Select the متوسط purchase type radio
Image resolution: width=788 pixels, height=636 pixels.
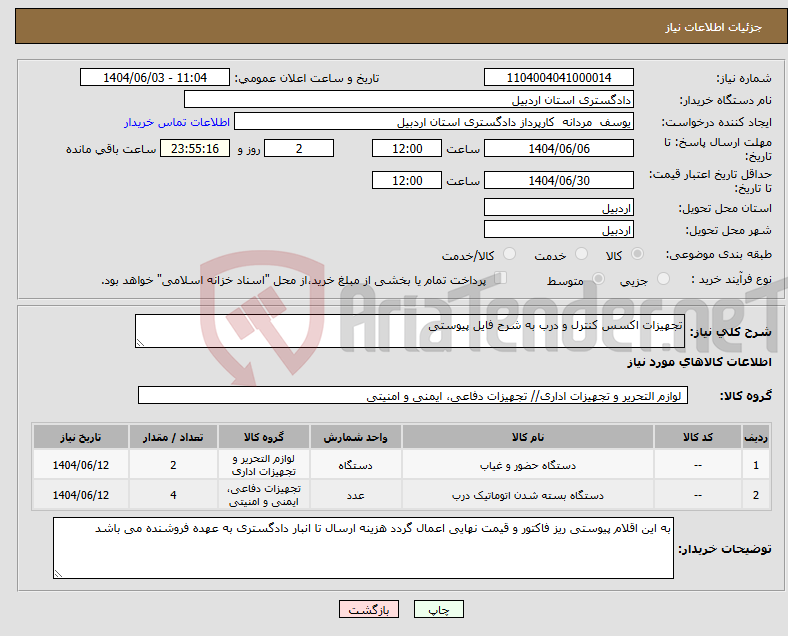click(x=598, y=278)
